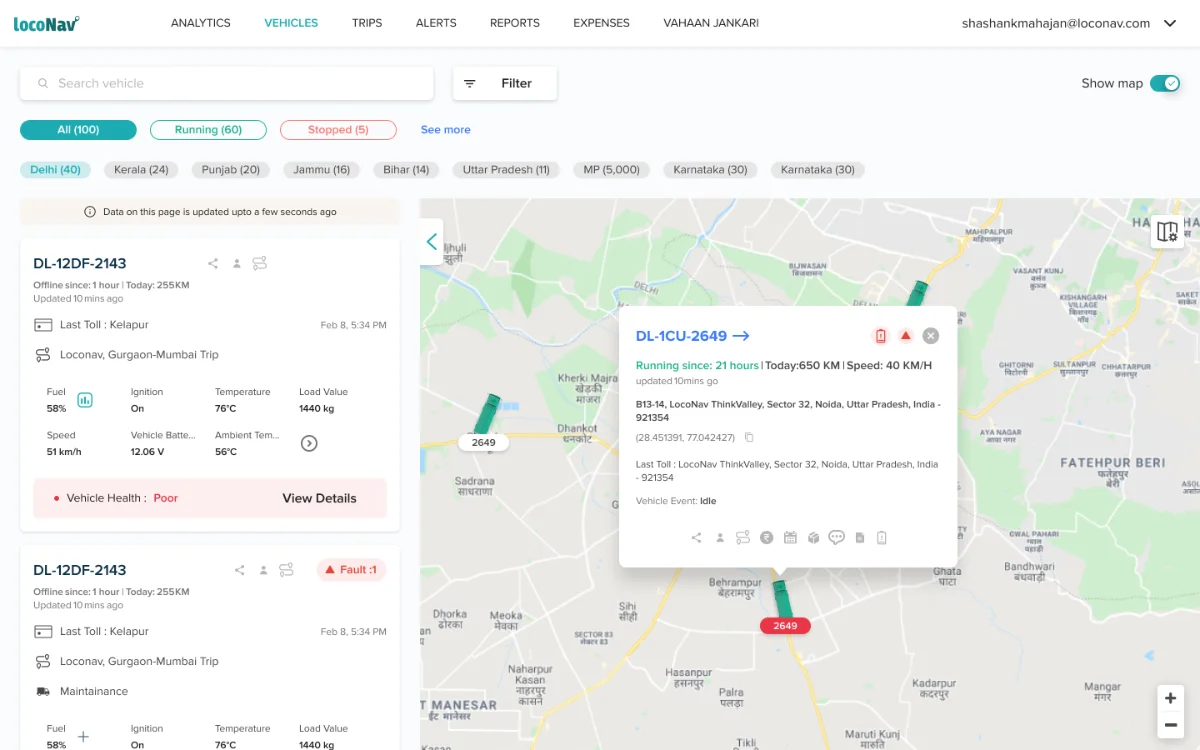Click driver icon beside Fault :1 badge card
Viewport: 1200px width, 750px height.
click(264, 570)
